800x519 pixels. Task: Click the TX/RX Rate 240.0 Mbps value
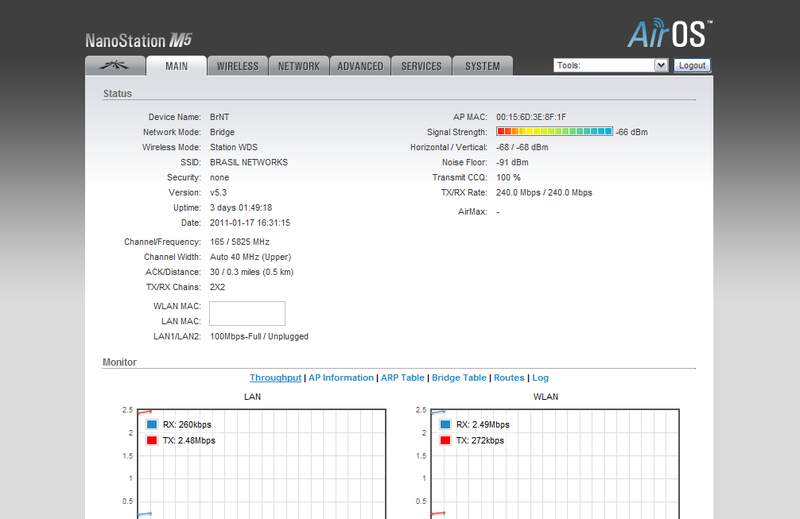544,192
